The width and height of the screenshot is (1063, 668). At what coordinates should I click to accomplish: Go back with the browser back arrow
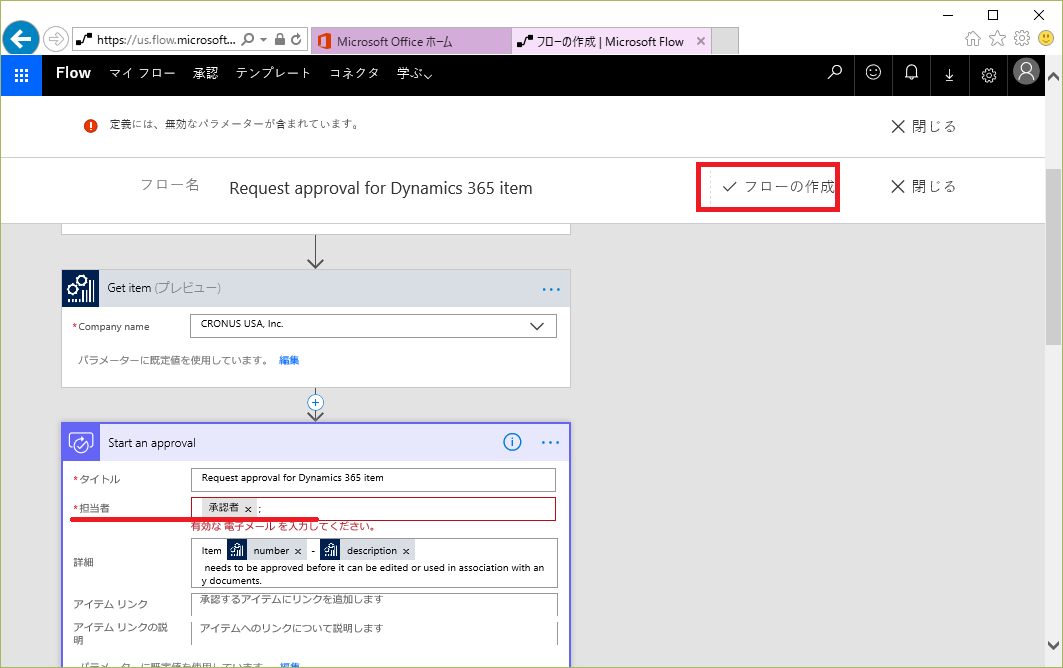point(21,39)
